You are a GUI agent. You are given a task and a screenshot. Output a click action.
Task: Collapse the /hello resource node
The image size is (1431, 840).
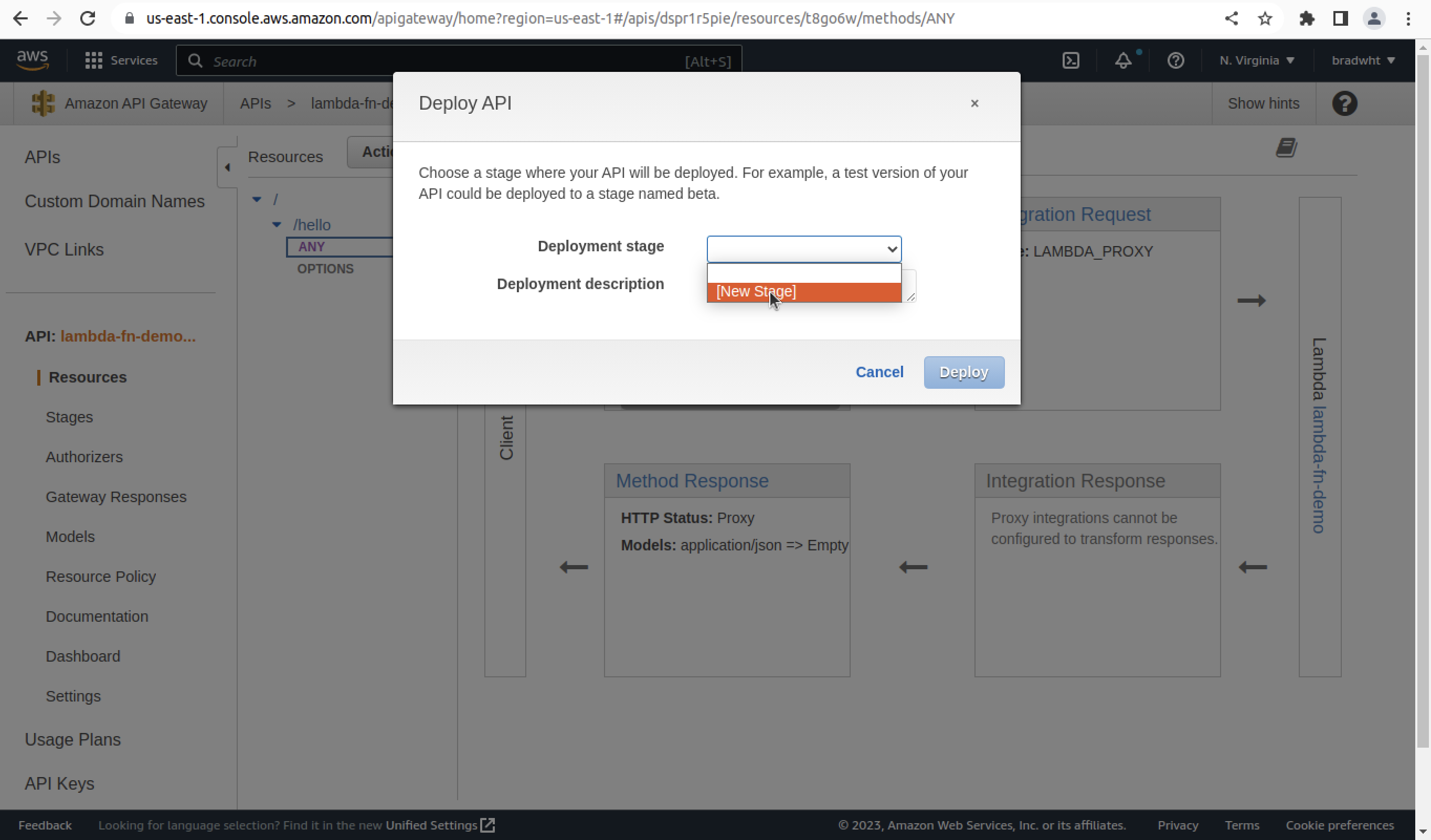pos(277,225)
